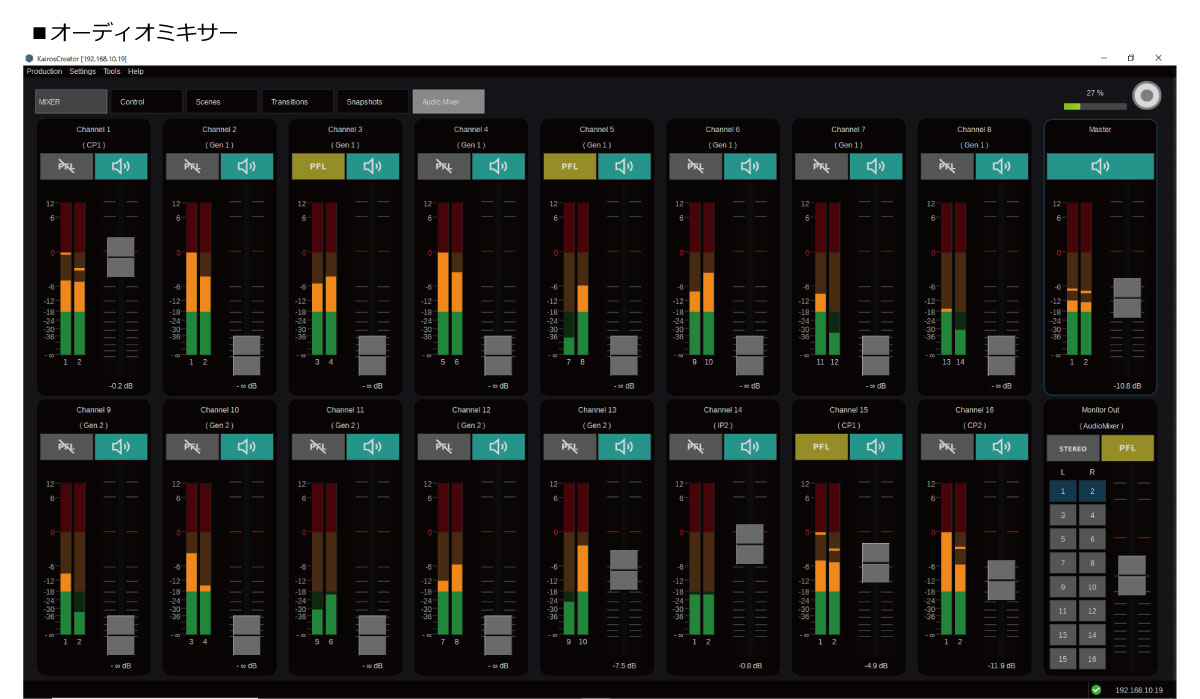This screenshot has width=1200, height=699.
Task: Switch to the Snapshots tab
Action: 372,102
